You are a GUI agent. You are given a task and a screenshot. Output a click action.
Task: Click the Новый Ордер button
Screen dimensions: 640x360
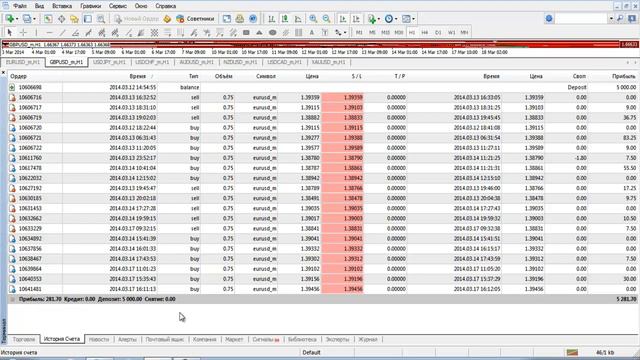(x=136, y=19)
